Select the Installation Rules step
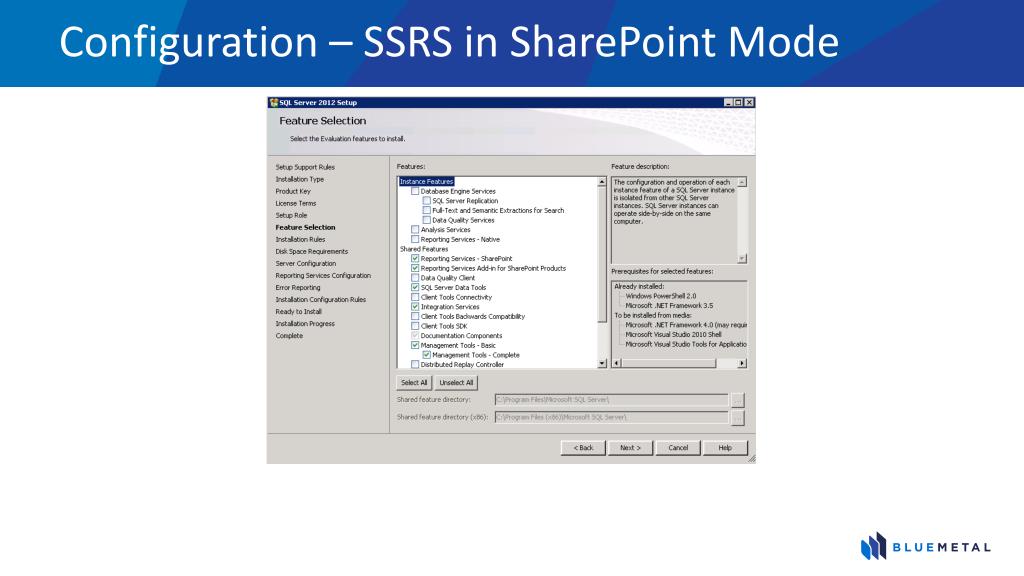 click(x=300, y=240)
